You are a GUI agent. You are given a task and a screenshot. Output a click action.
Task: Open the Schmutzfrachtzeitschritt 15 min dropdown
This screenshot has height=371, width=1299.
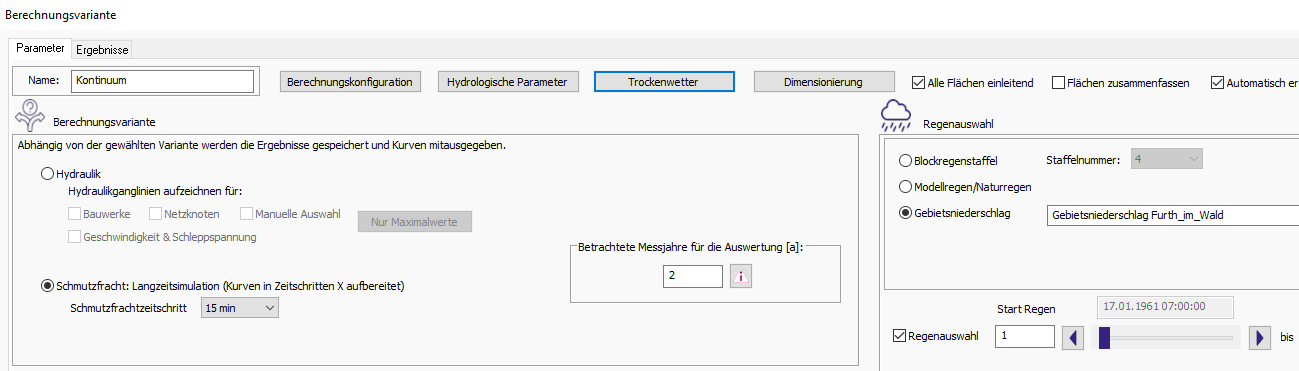pos(240,309)
